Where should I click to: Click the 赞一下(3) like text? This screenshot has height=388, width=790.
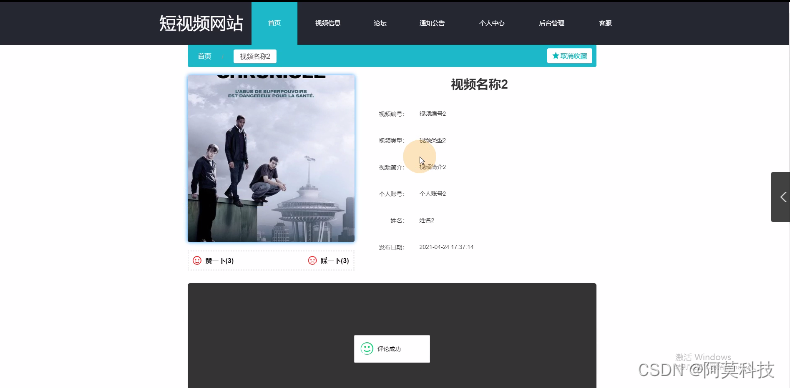(220, 261)
